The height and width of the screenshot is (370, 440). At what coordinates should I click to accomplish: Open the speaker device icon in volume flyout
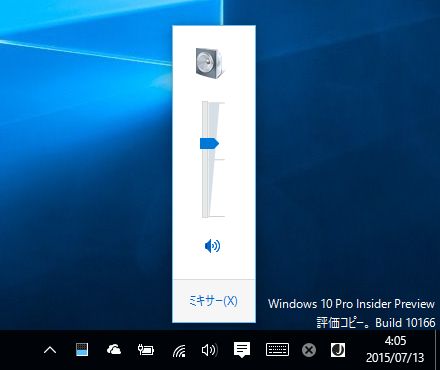pyautogui.click(x=210, y=63)
